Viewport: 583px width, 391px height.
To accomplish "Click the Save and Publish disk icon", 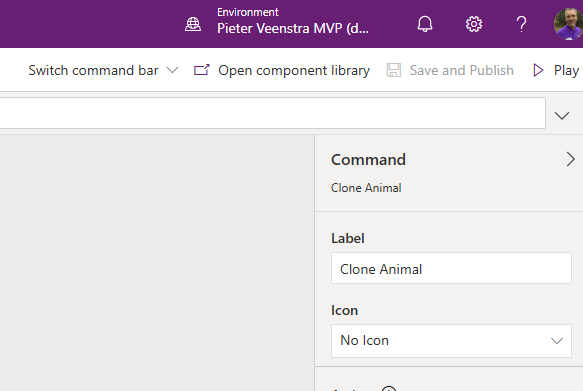I will [x=394, y=70].
